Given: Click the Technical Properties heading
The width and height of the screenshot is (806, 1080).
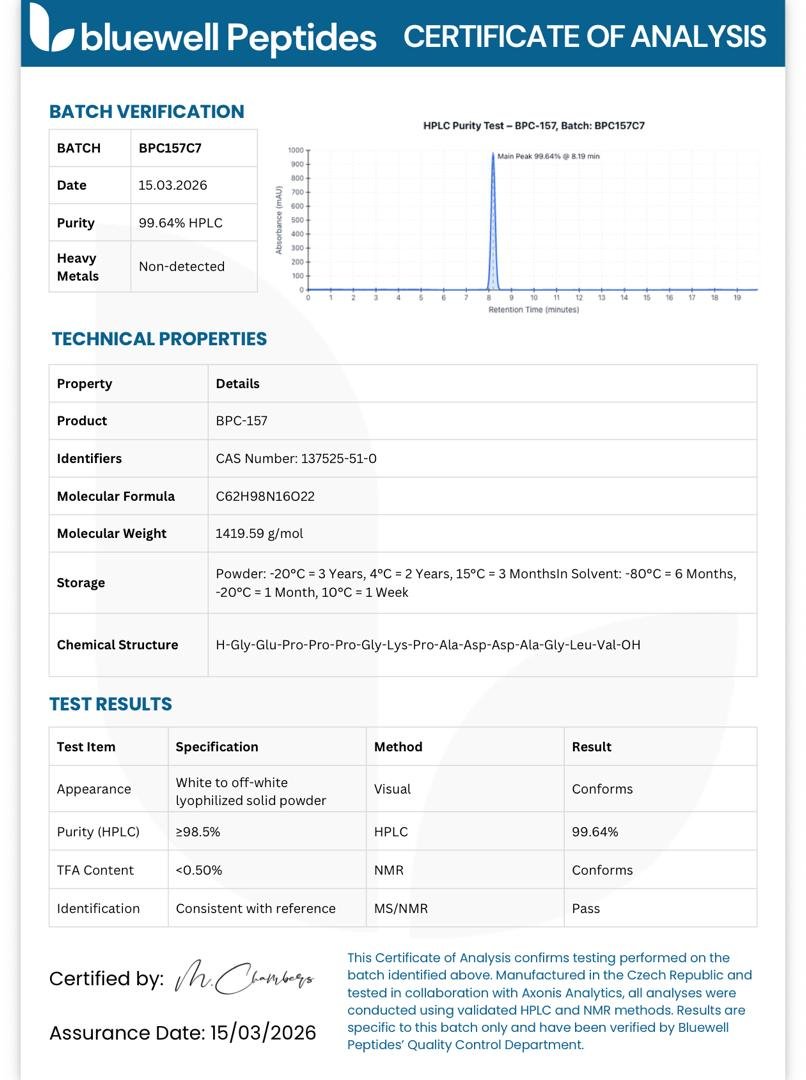Looking at the screenshot, I should tap(159, 339).
